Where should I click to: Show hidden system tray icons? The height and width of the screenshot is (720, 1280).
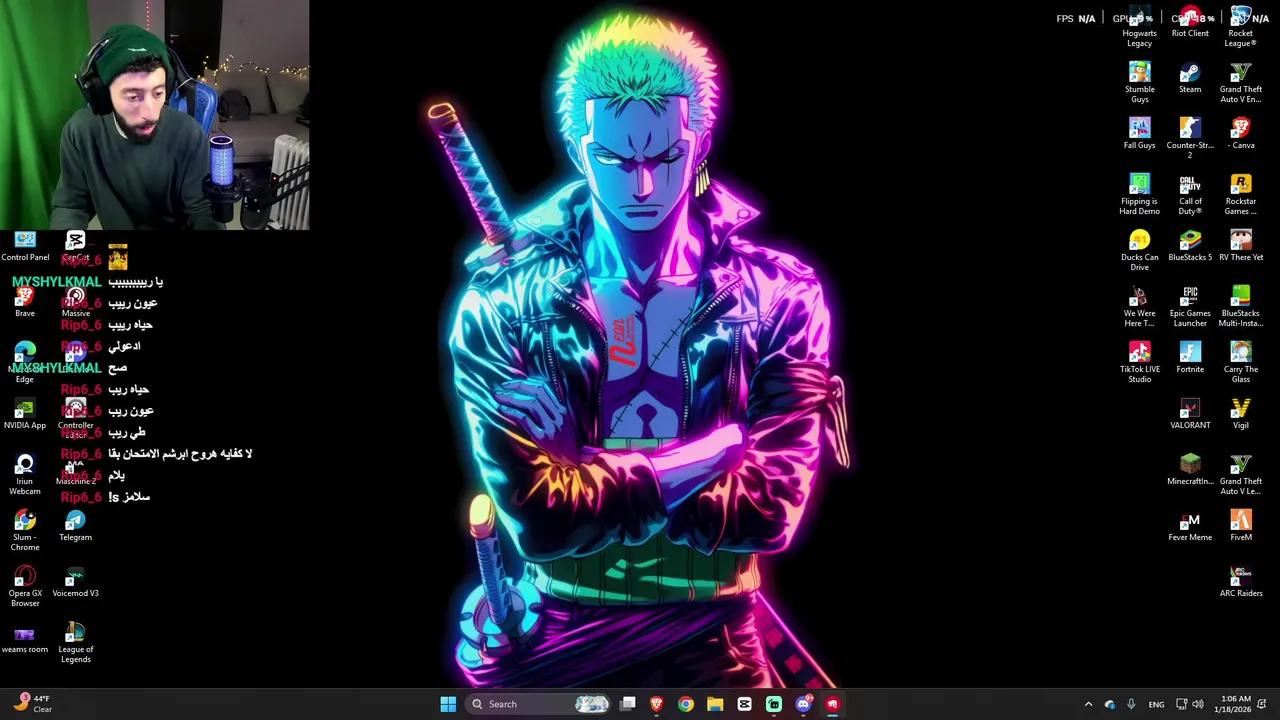coord(1088,704)
